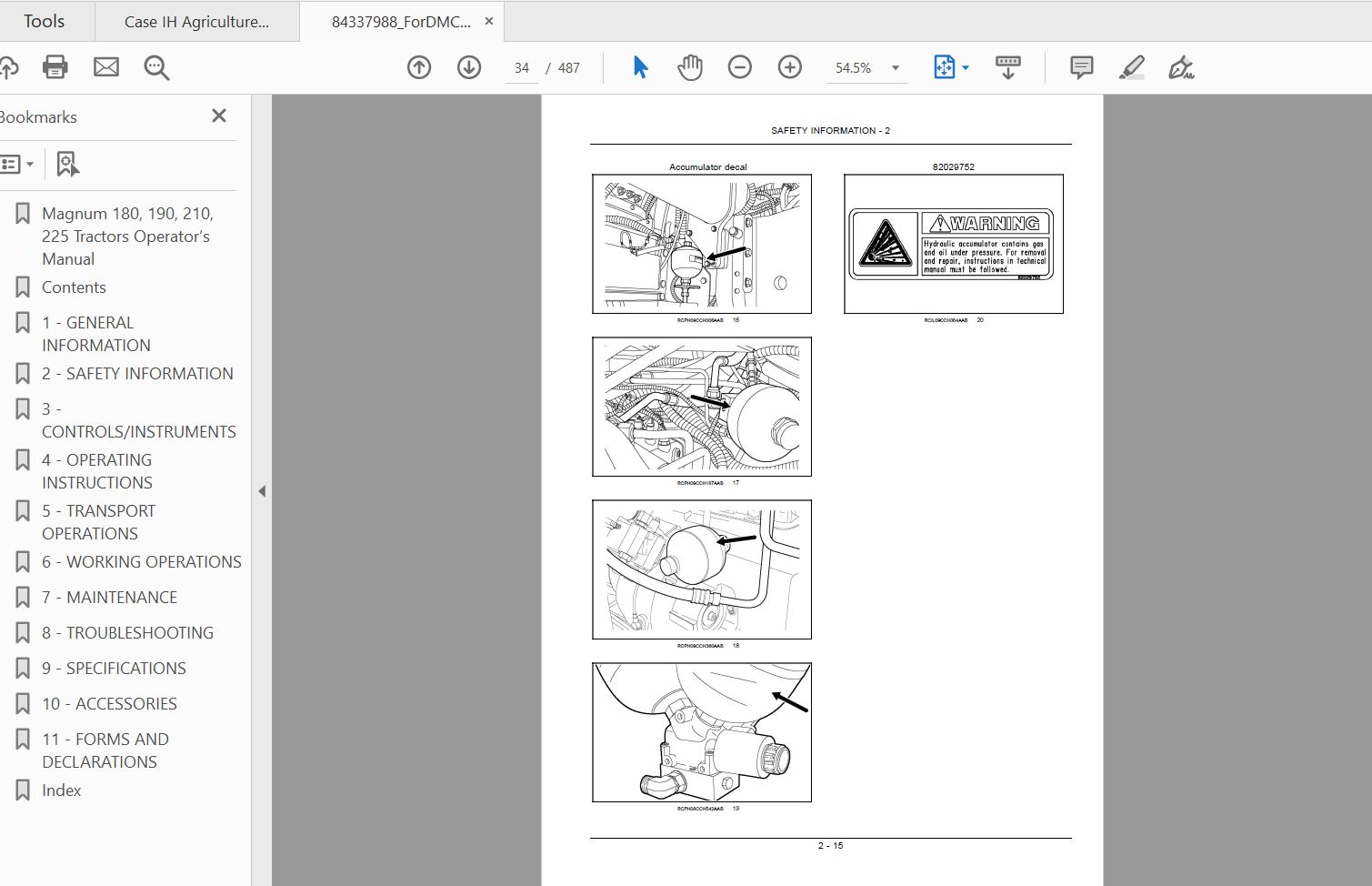Select 4 - OPERATING INSTRUCTIONS bookmark
Screen dimensions: 1372x886
(97, 471)
